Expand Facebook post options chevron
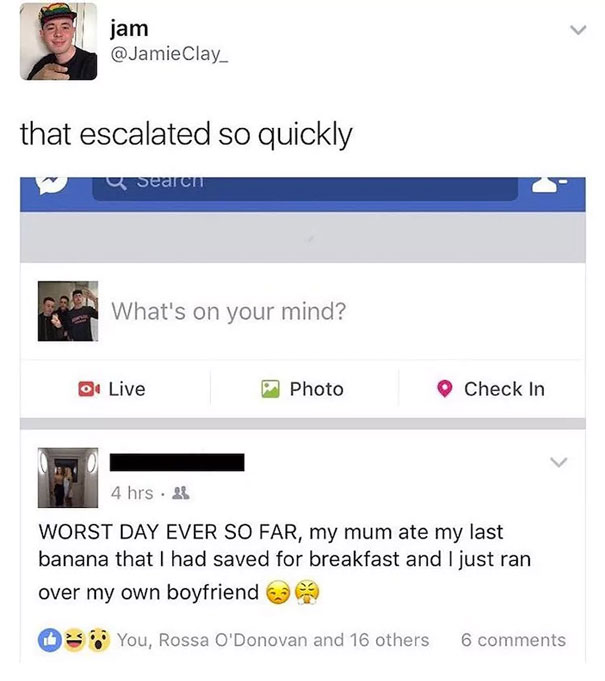This screenshot has width=605, height=681. click(x=558, y=462)
